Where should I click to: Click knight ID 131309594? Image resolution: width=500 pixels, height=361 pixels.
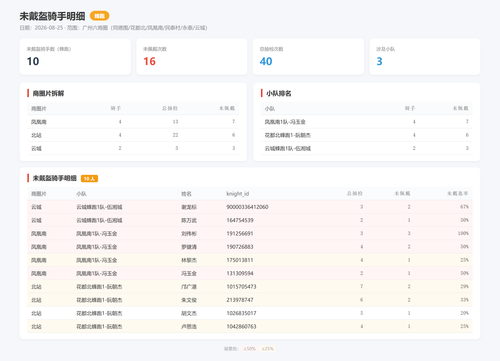pyautogui.click(x=240, y=273)
